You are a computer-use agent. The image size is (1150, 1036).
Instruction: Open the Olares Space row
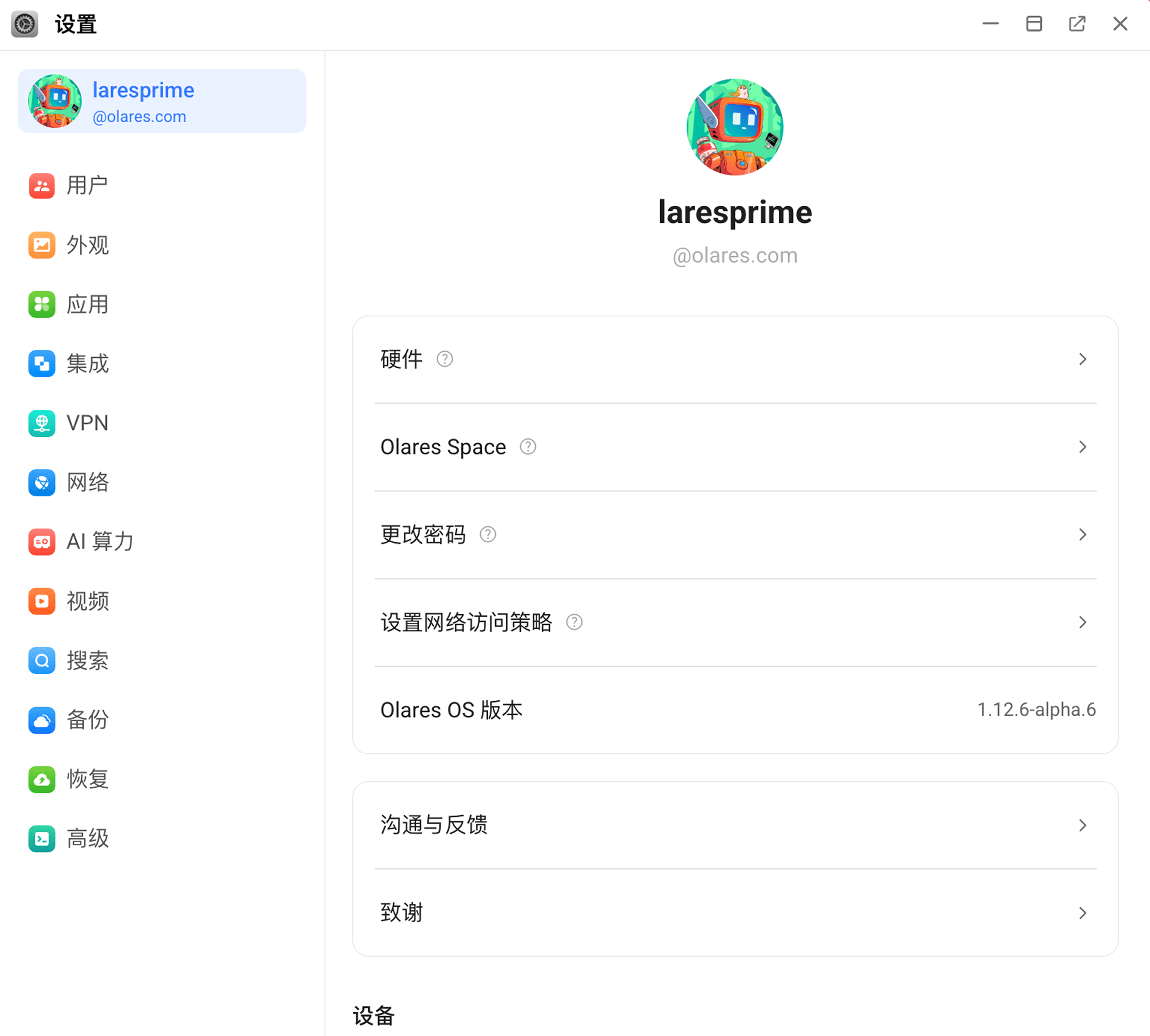(x=735, y=447)
